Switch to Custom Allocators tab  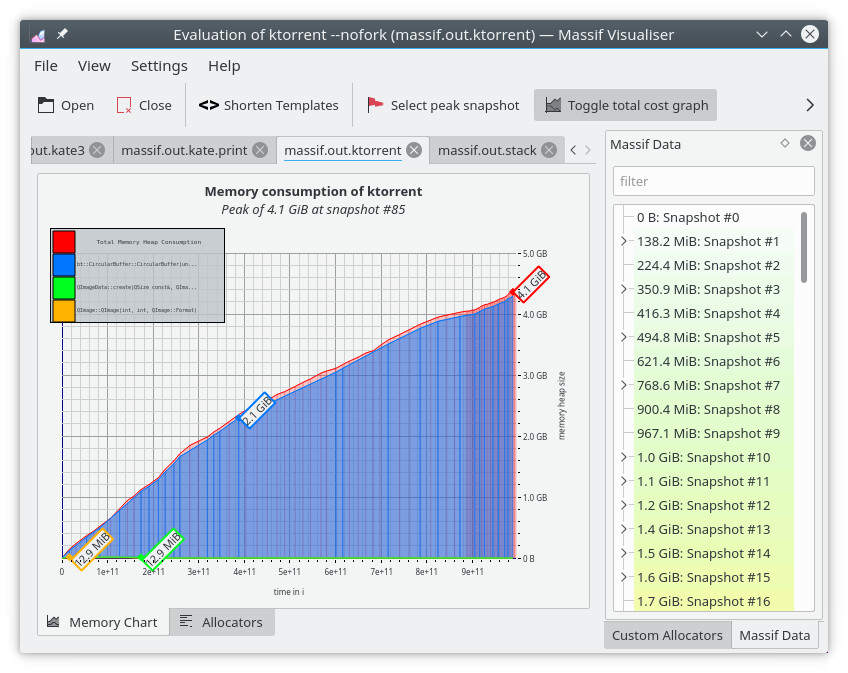click(667, 635)
